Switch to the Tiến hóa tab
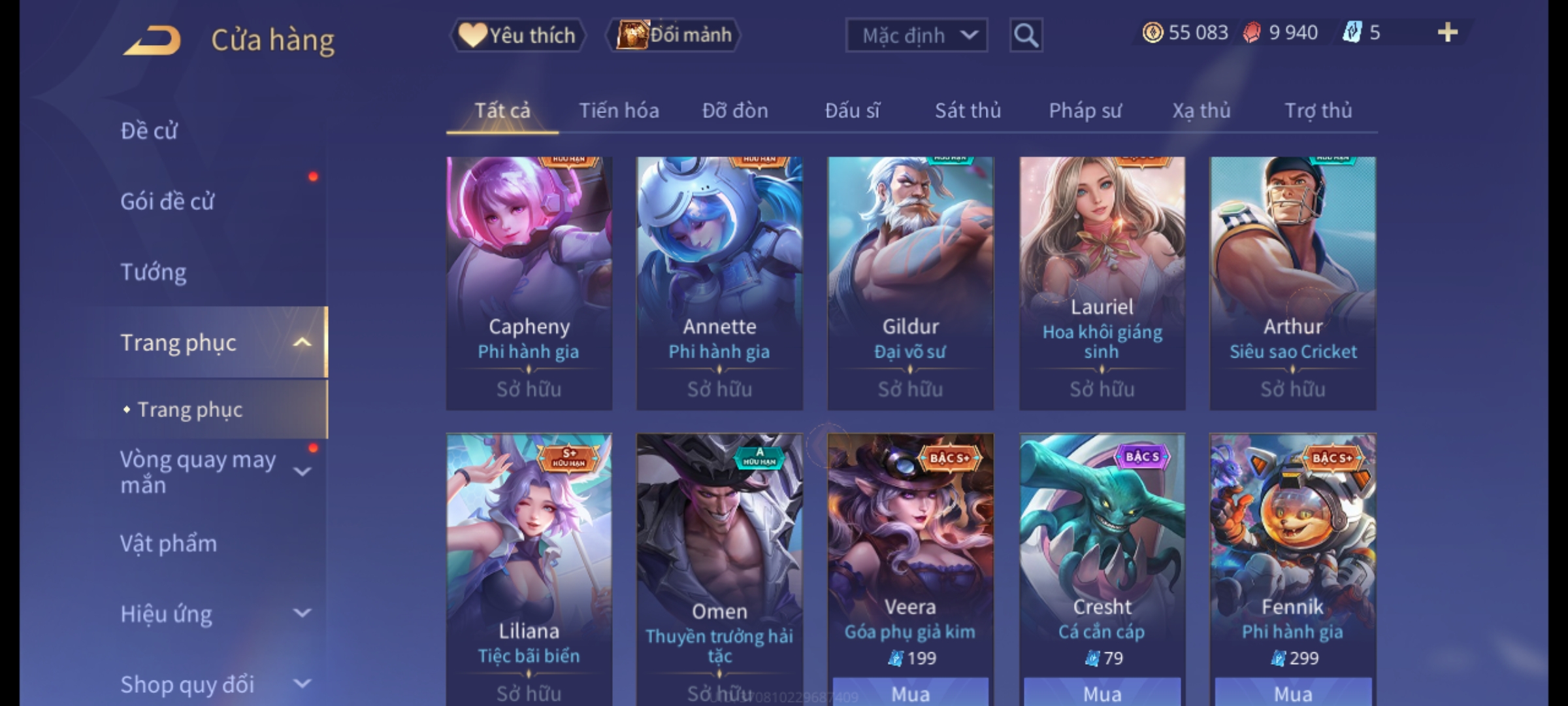1568x706 pixels. pos(619,110)
